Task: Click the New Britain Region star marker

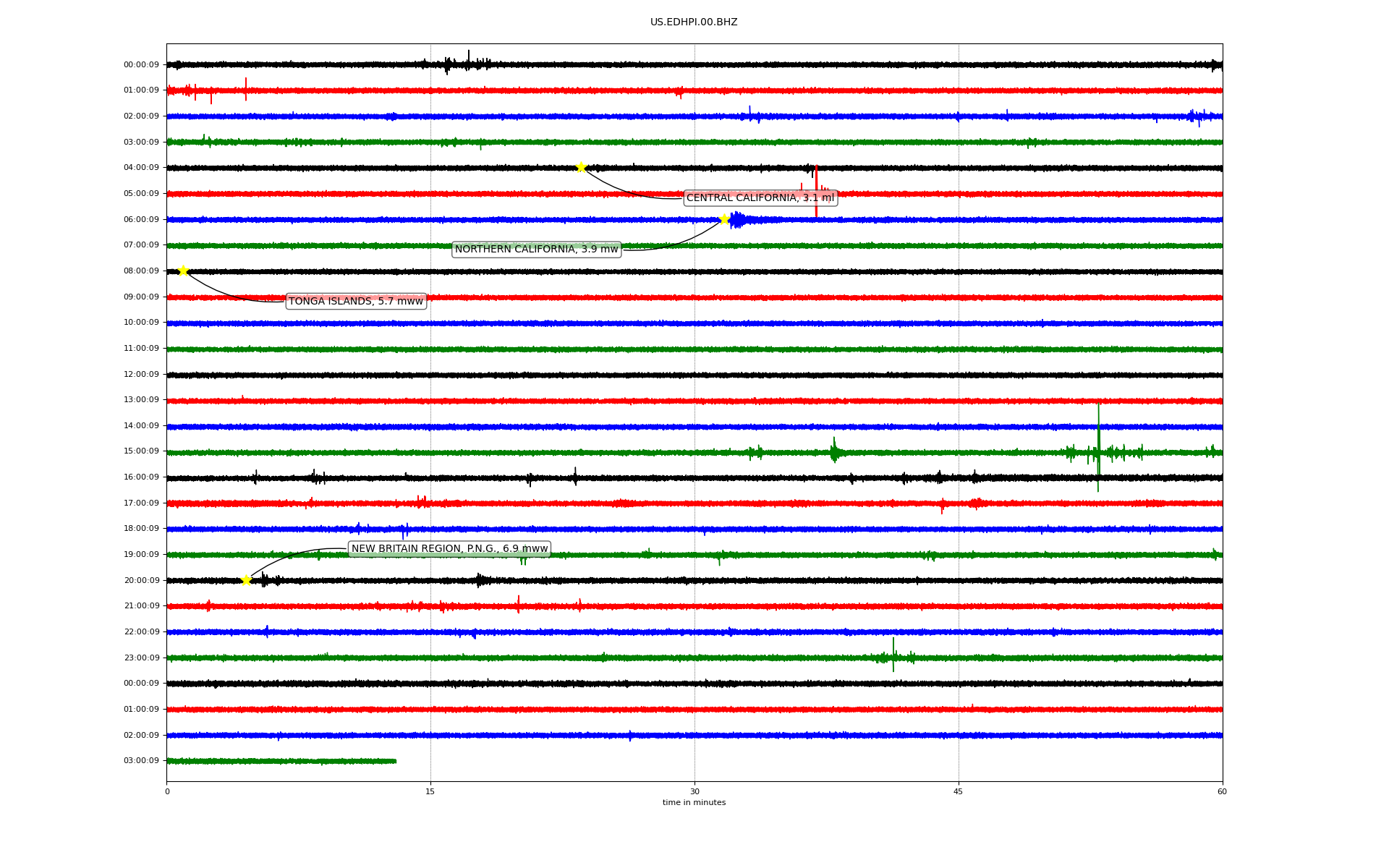Action: (246, 580)
